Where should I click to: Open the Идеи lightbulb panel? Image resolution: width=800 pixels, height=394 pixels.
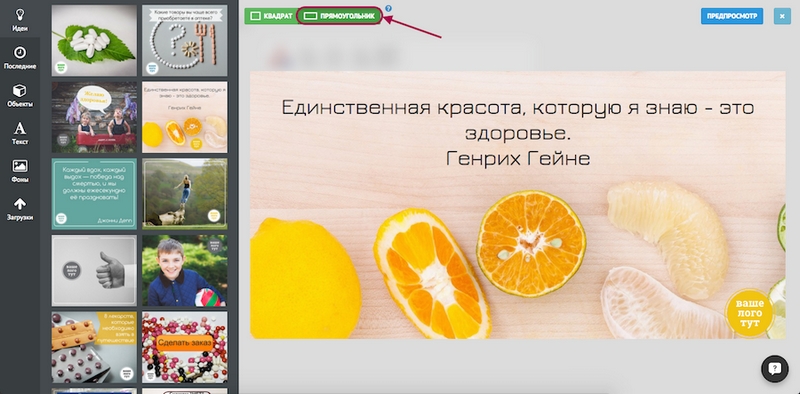pyautogui.click(x=19, y=19)
